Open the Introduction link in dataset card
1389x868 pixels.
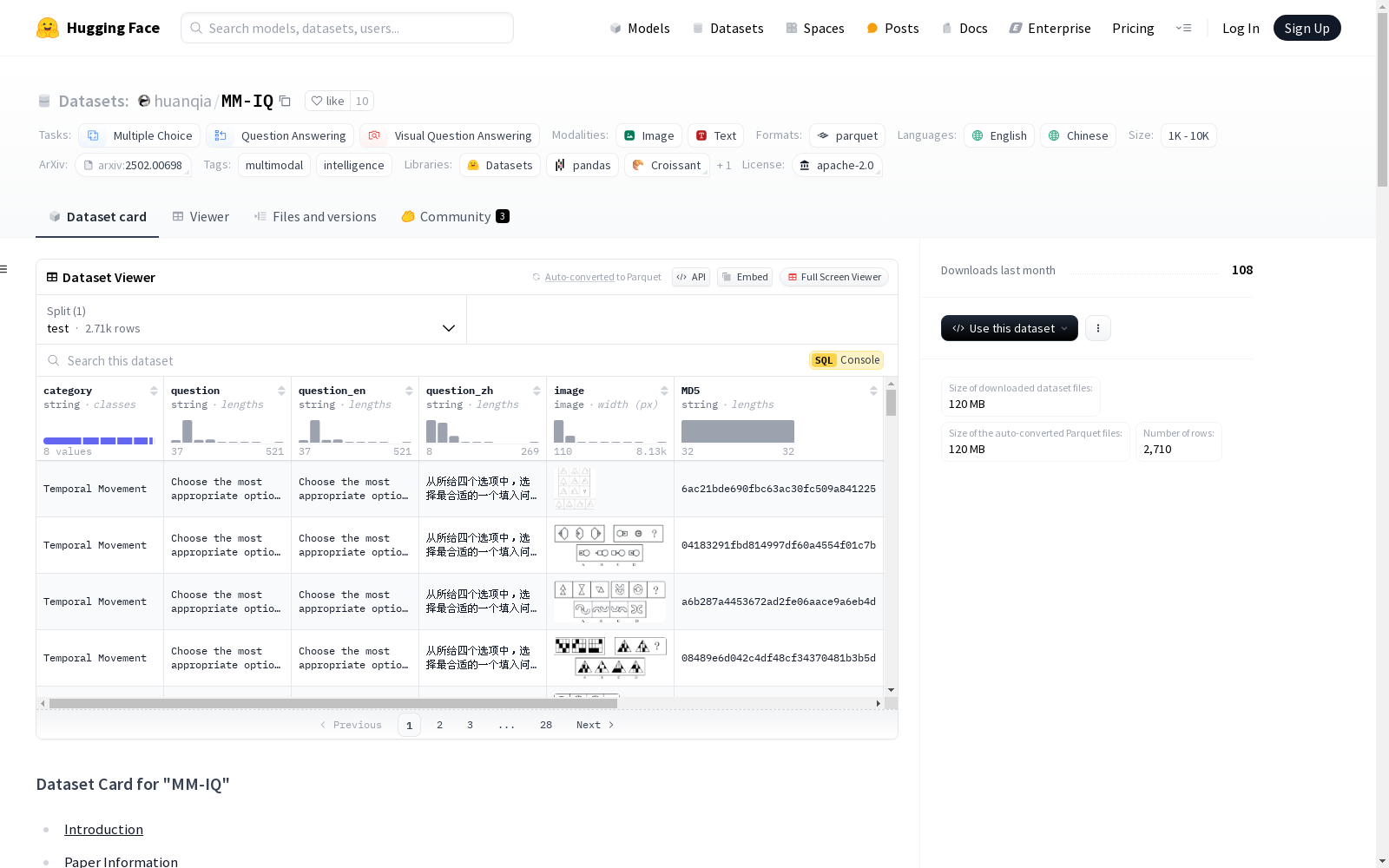103,830
